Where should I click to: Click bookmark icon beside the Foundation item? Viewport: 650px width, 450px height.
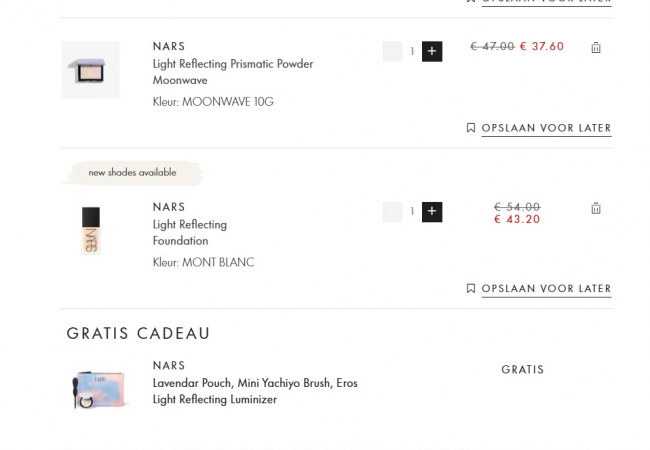[x=471, y=289]
